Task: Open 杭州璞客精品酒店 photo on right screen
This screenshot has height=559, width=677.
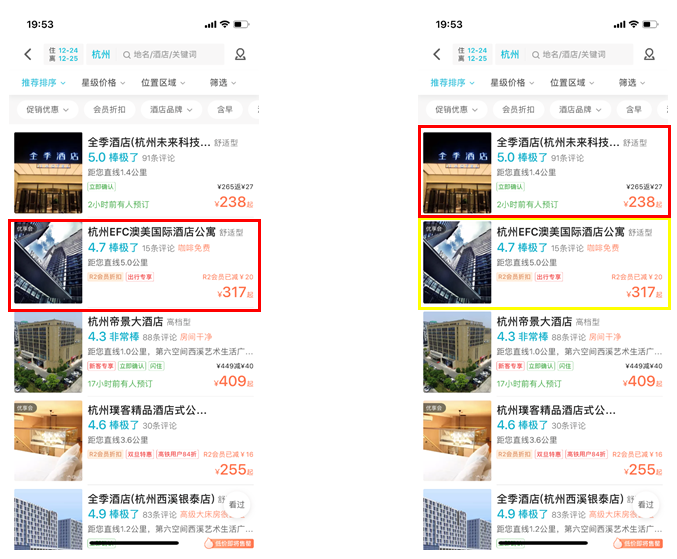Action: click(457, 441)
